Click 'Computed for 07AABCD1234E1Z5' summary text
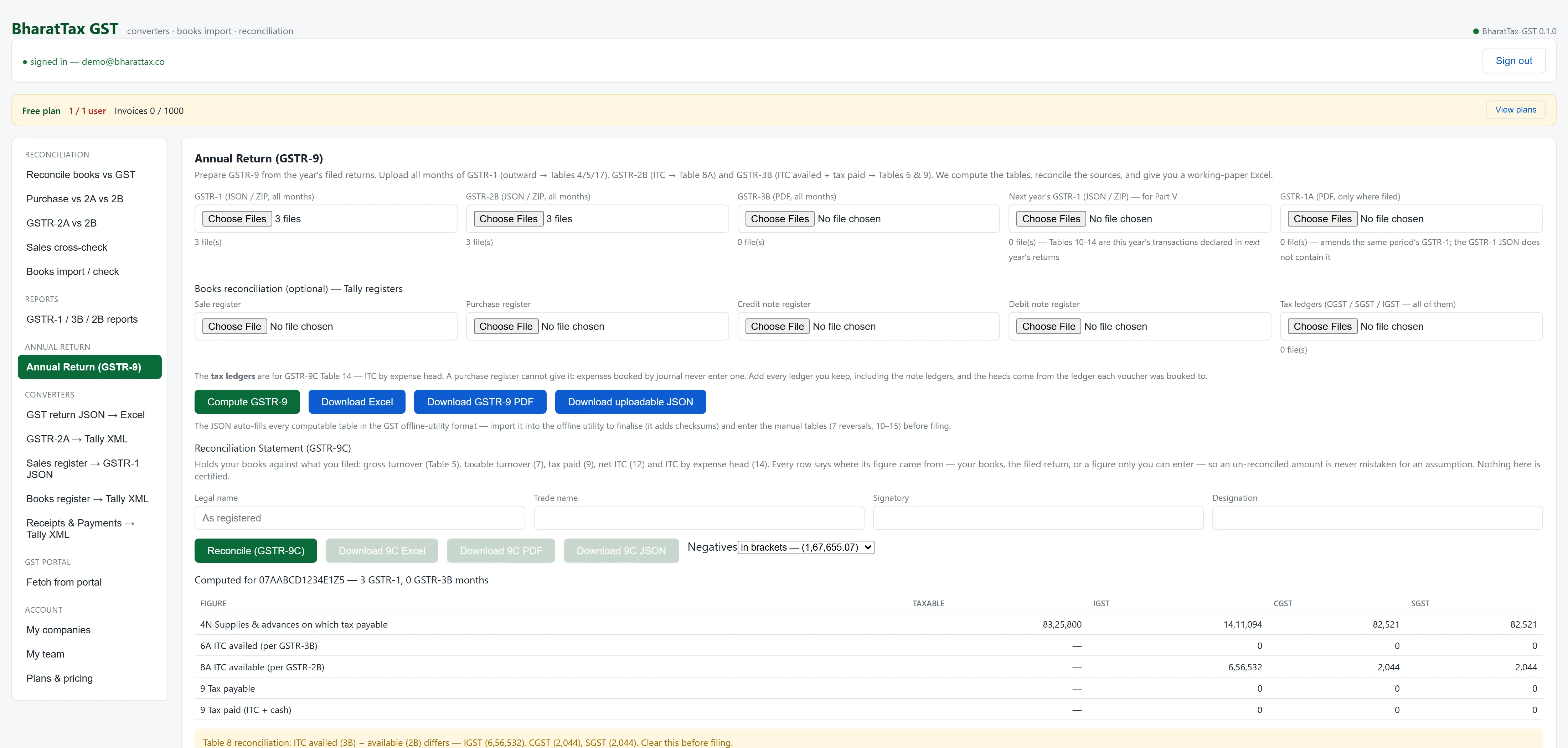This screenshot has width=1568, height=748. 341,580
